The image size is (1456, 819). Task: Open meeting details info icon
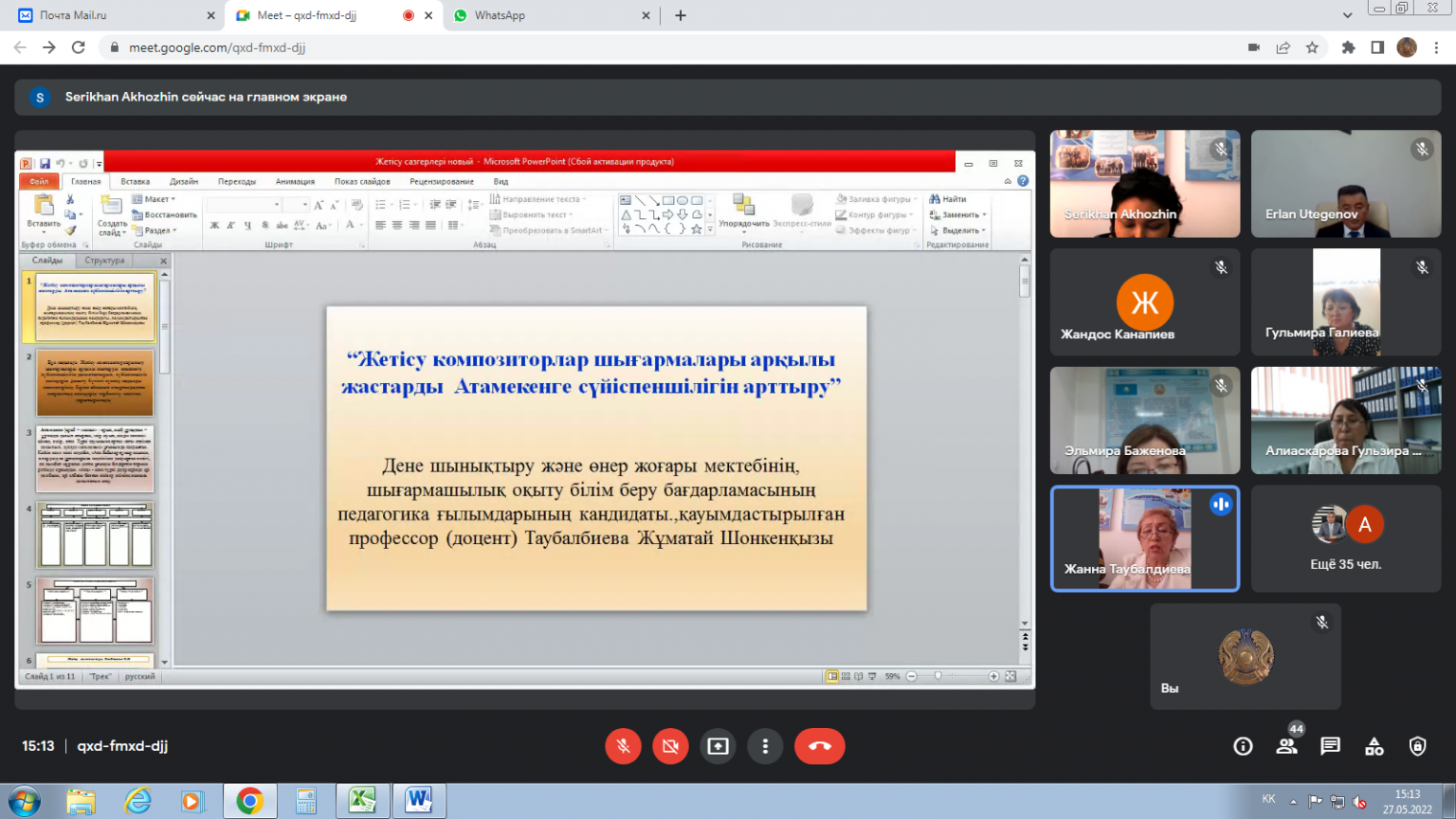tap(1243, 747)
